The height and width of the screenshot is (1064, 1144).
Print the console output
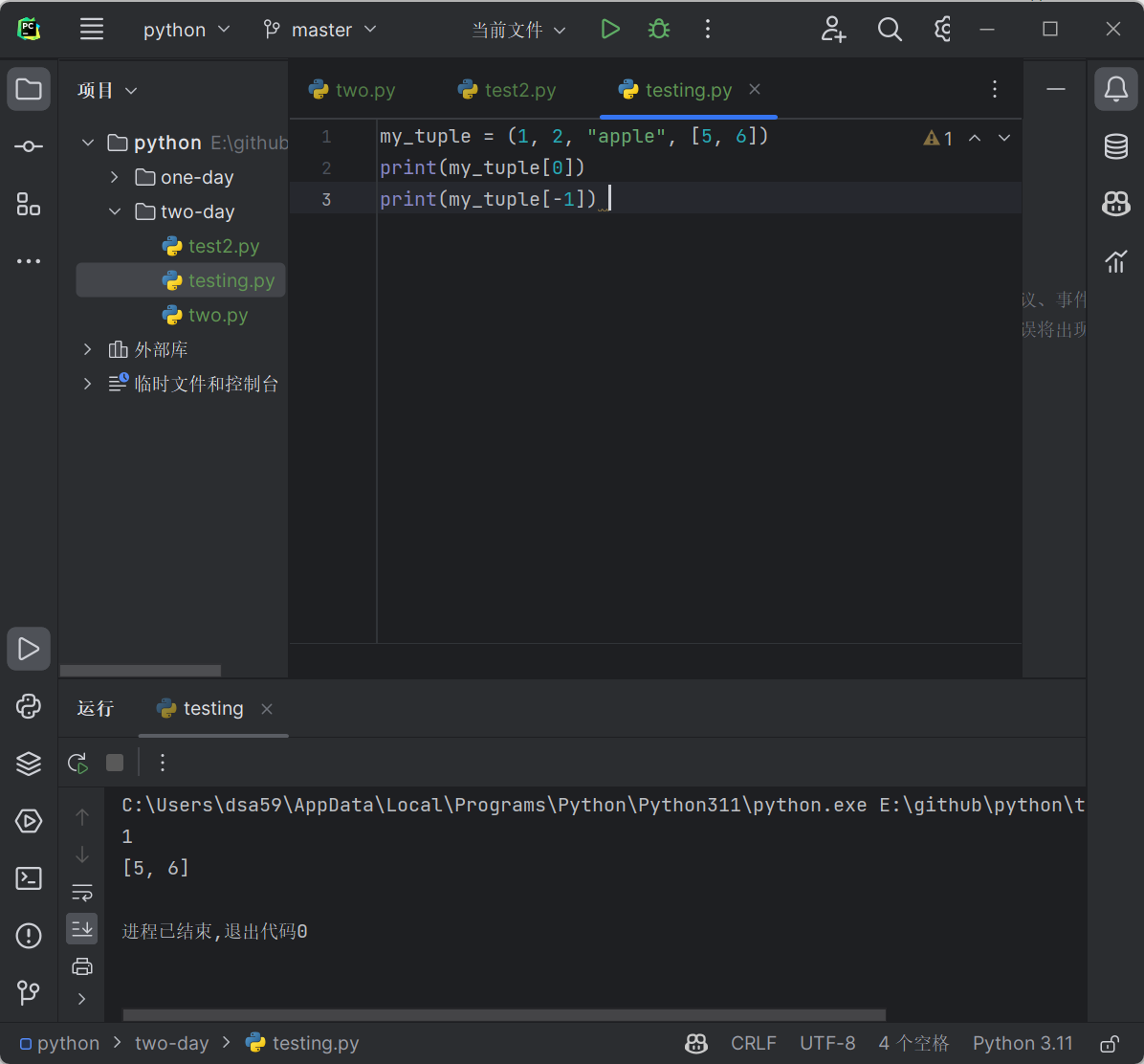coord(81,967)
